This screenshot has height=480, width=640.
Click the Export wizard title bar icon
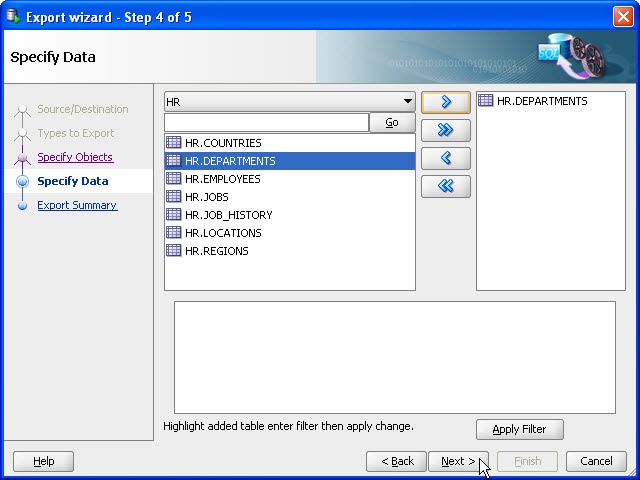point(13,16)
